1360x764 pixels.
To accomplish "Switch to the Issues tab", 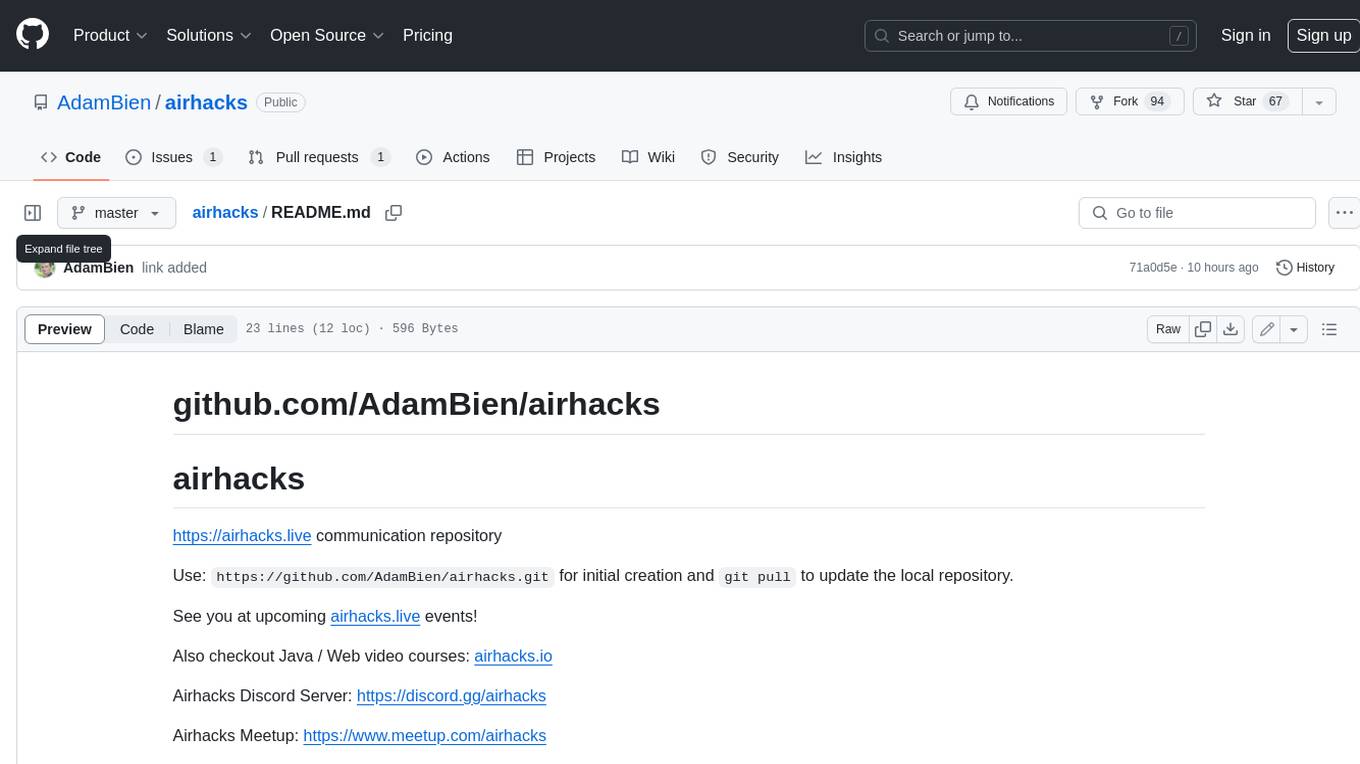I will [173, 157].
